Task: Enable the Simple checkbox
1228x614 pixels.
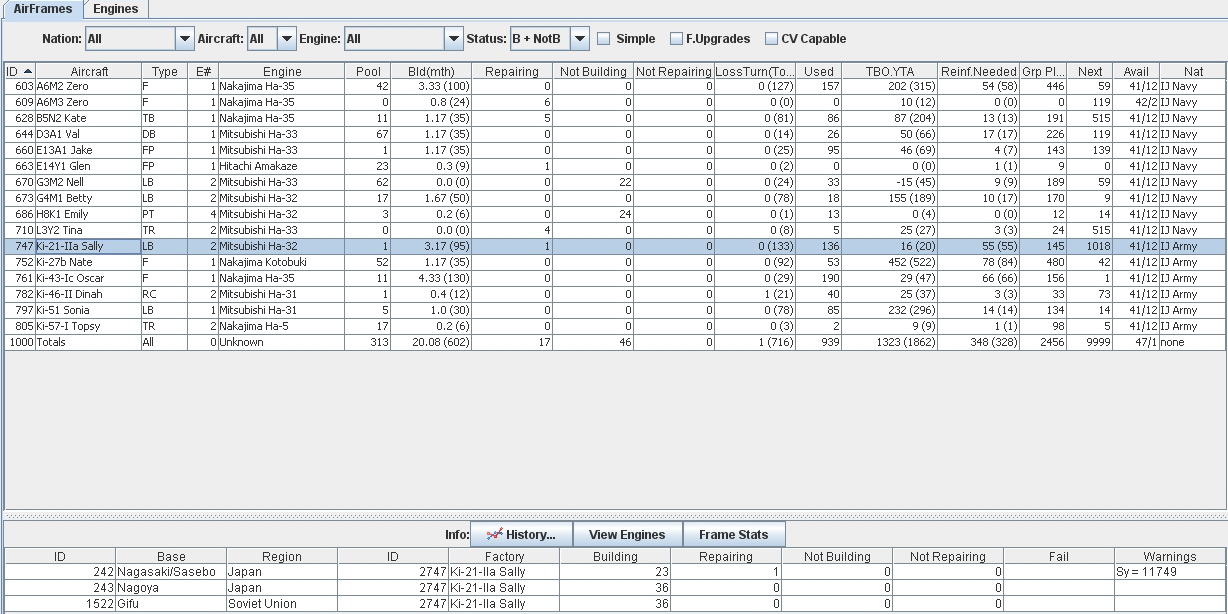Action: coord(604,39)
